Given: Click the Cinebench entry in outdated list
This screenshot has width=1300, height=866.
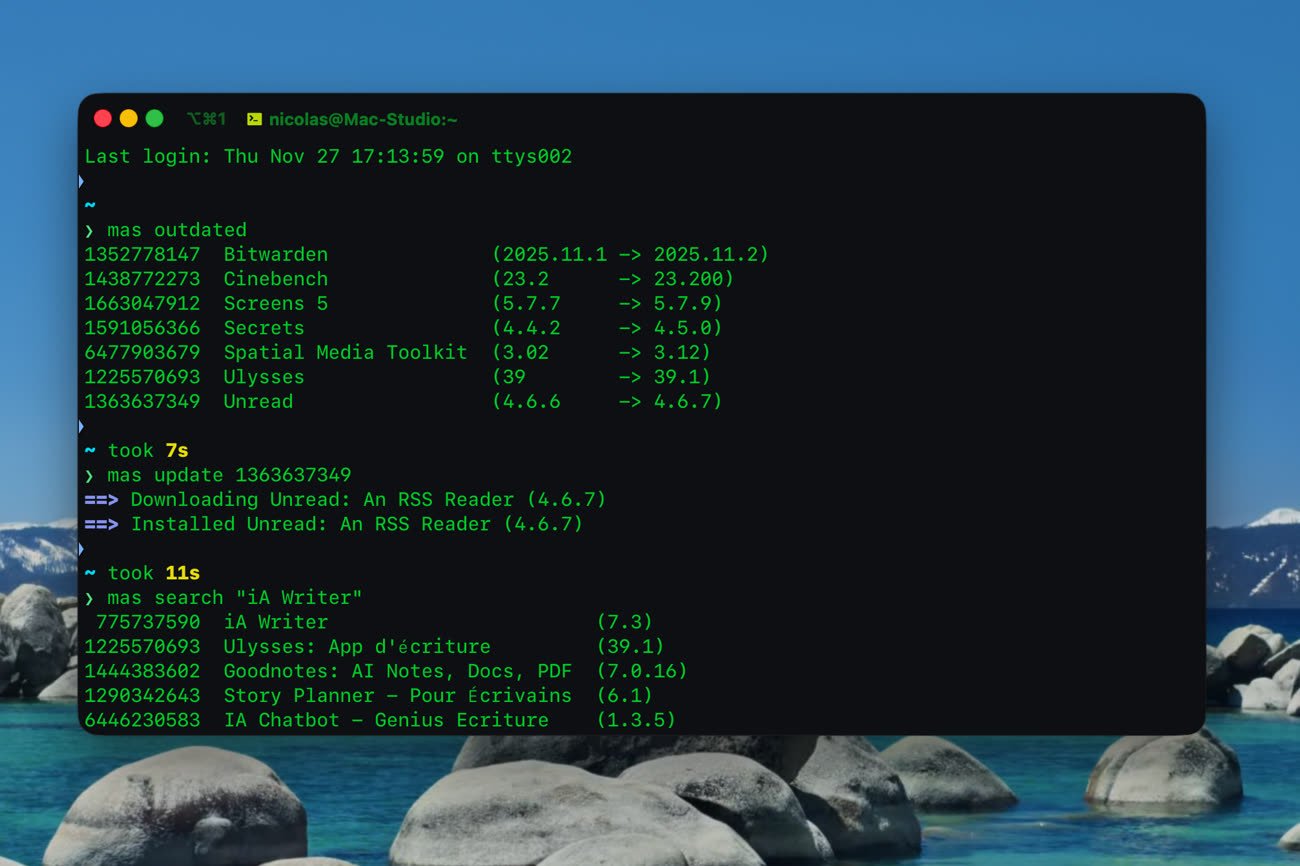Looking at the screenshot, I should [275, 279].
